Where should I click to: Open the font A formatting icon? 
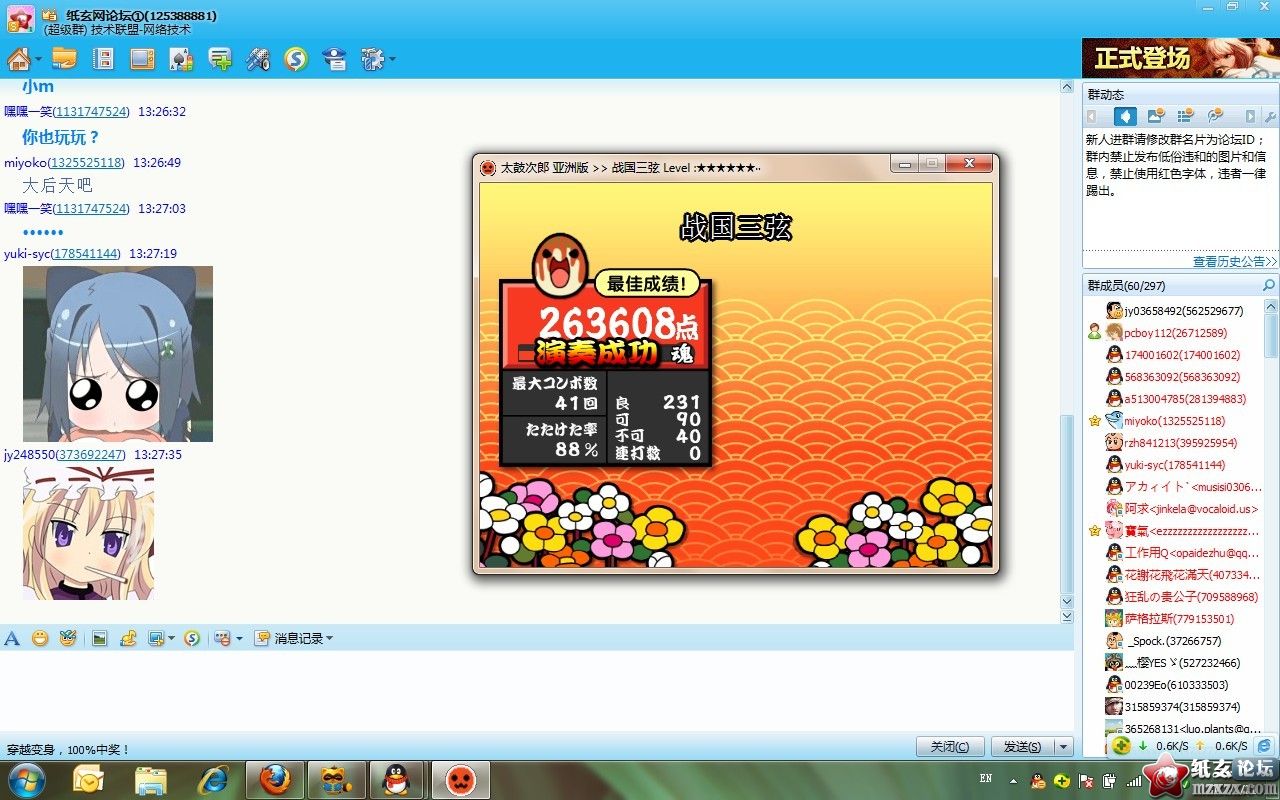pos(12,638)
